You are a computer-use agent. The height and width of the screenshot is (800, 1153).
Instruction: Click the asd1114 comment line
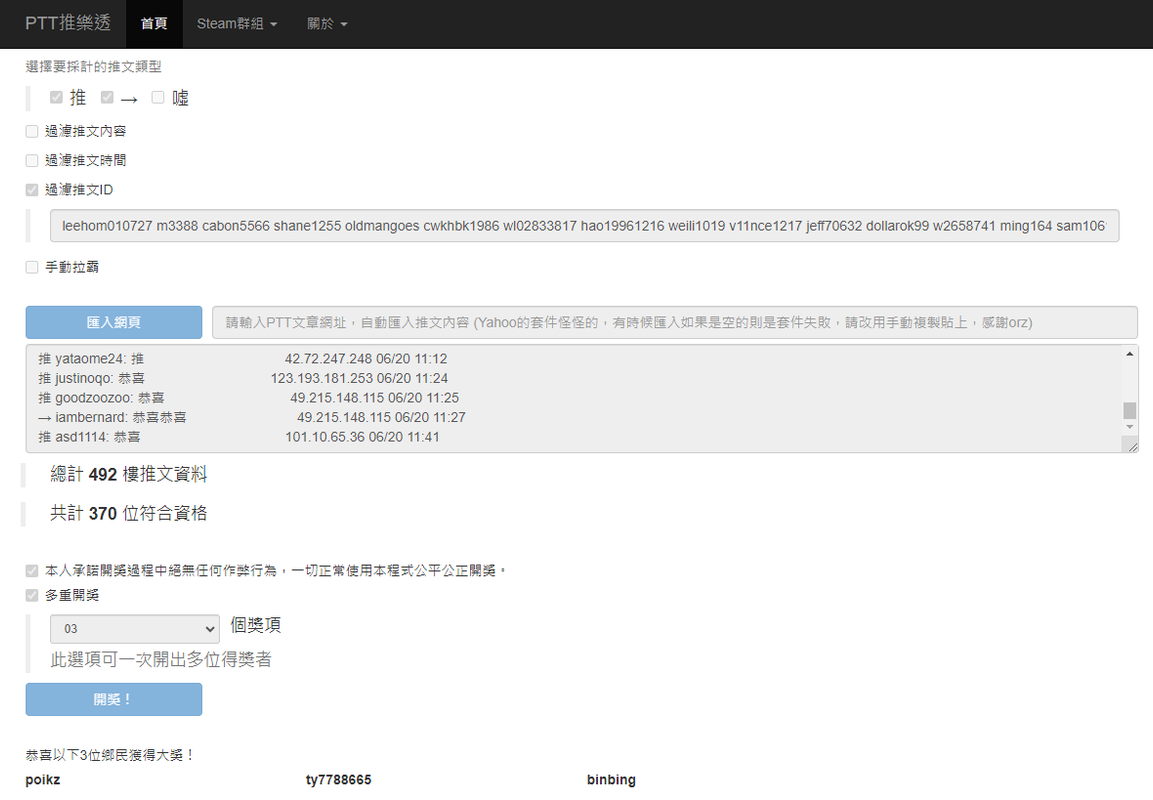click(239, 437)
